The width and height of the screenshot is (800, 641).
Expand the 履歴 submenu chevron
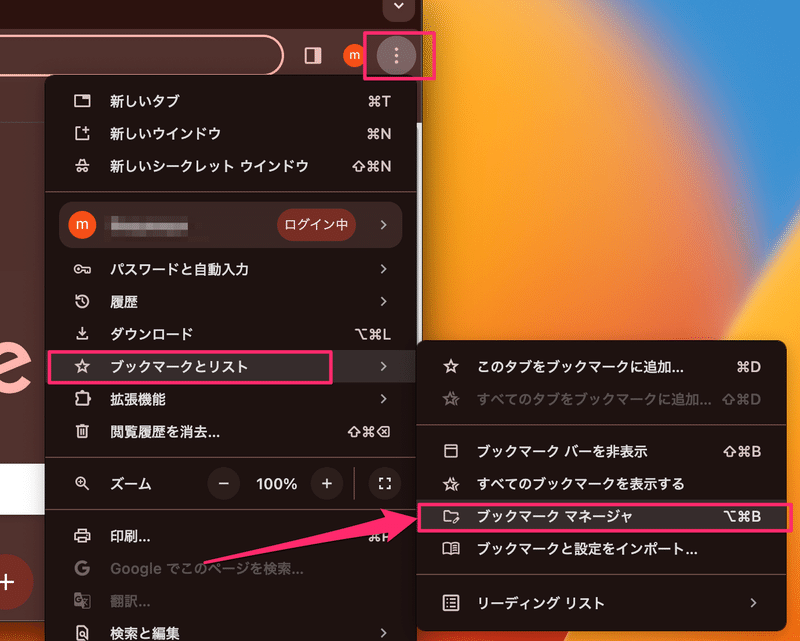coord(384,302)
